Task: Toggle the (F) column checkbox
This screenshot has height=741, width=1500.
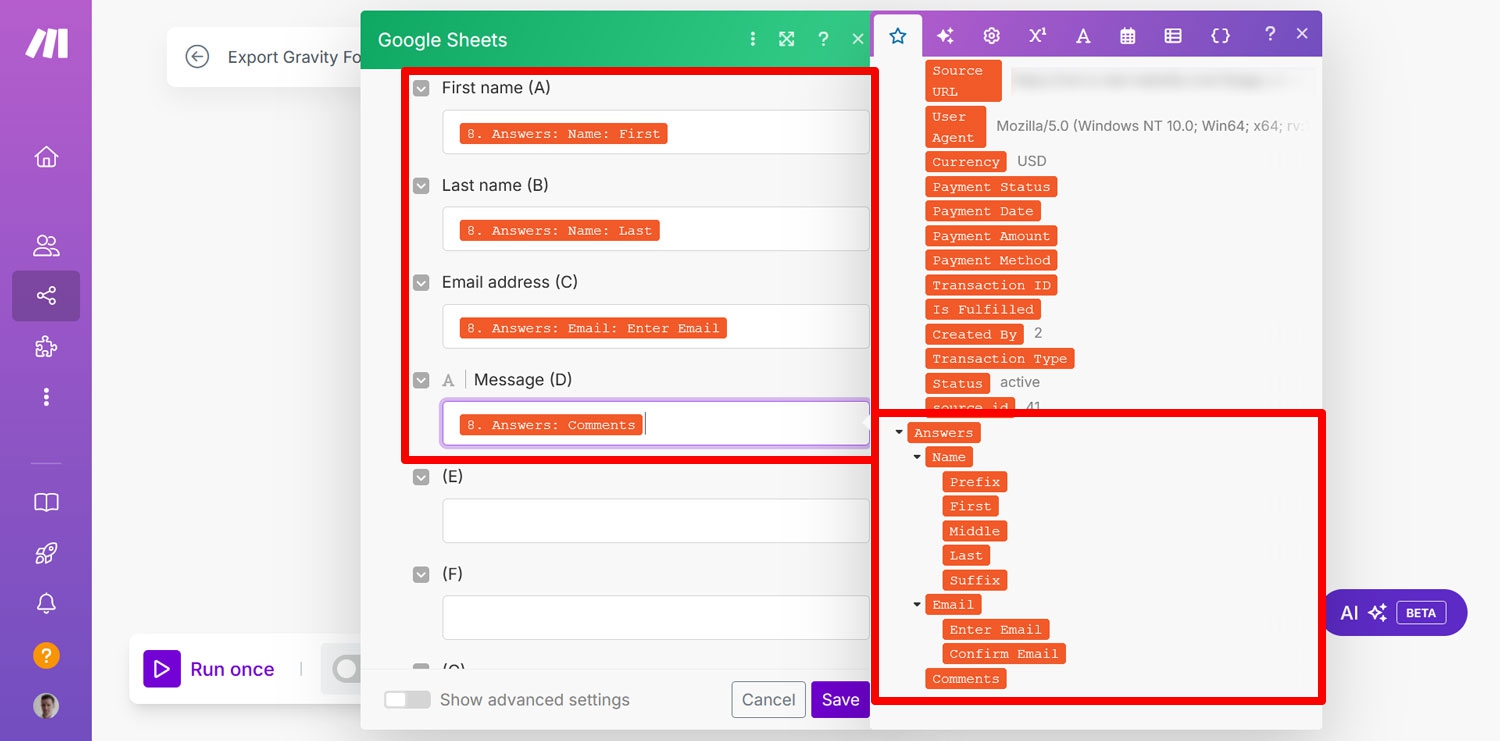Action: click(x=421, y=574)
